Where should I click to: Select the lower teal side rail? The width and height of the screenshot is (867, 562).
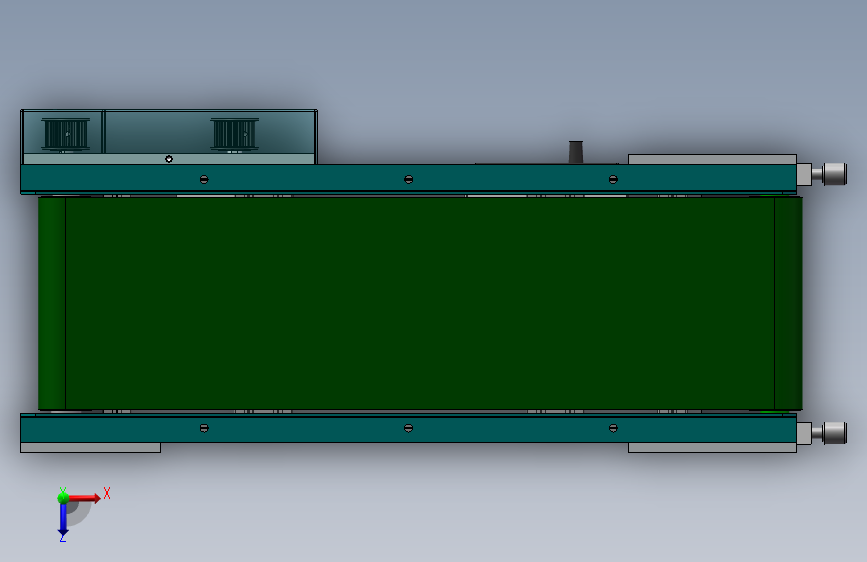click(408, 429)
